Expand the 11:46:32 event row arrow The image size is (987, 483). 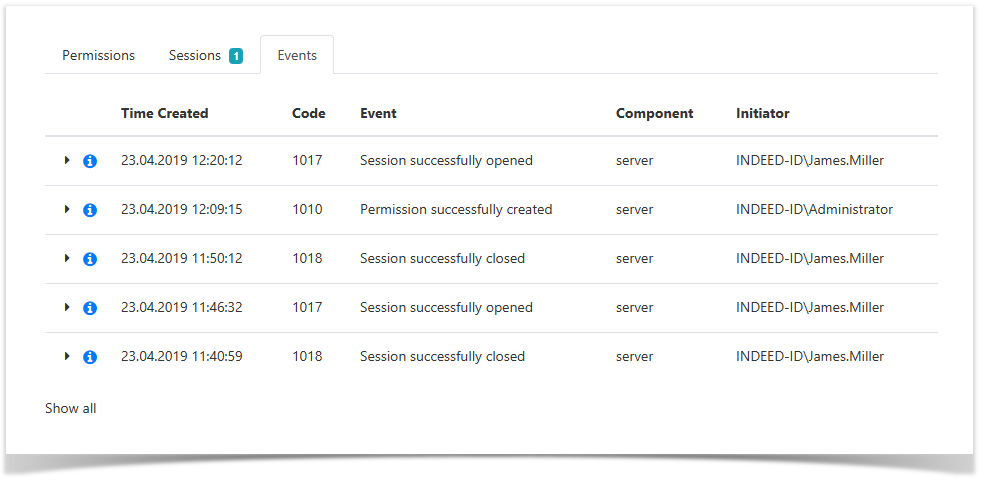(x=67, y=307)
